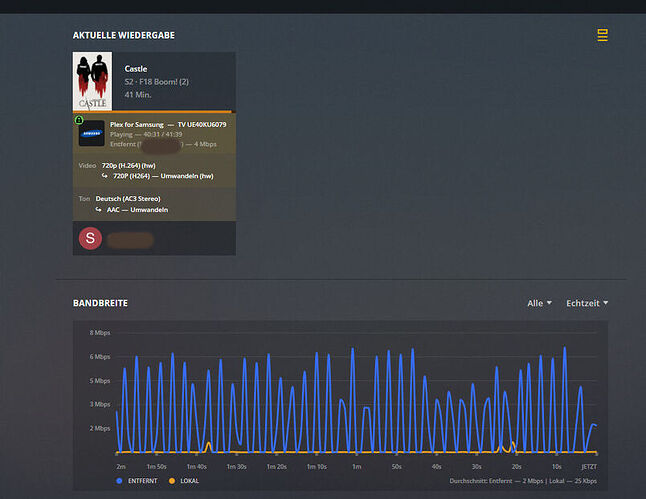This screenshot has height=499, width=646.
Task: Click the 8 Mbps axis label
Action: [100, 333]
